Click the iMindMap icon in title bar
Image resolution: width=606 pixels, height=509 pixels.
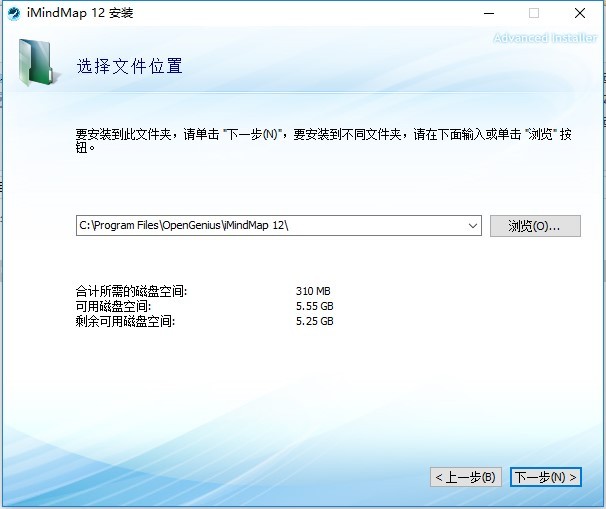coord(15,13)
